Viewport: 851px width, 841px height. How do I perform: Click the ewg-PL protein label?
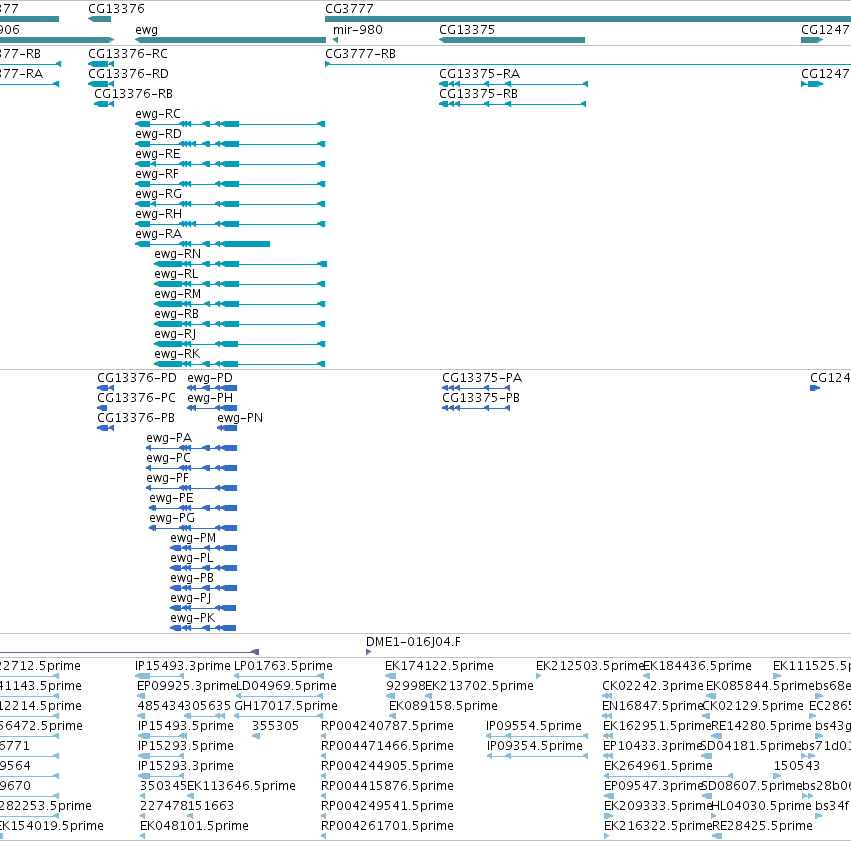(192, 559)
